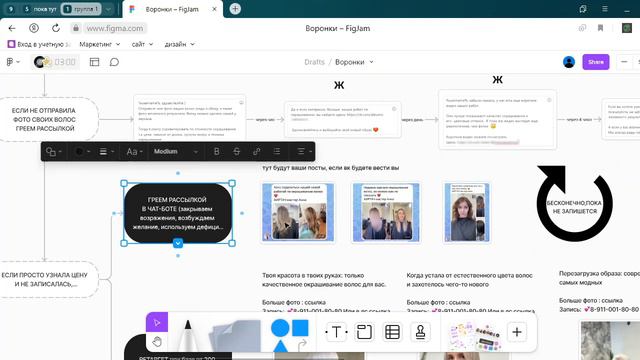Open the группа 1 tab group

[81, 9]
